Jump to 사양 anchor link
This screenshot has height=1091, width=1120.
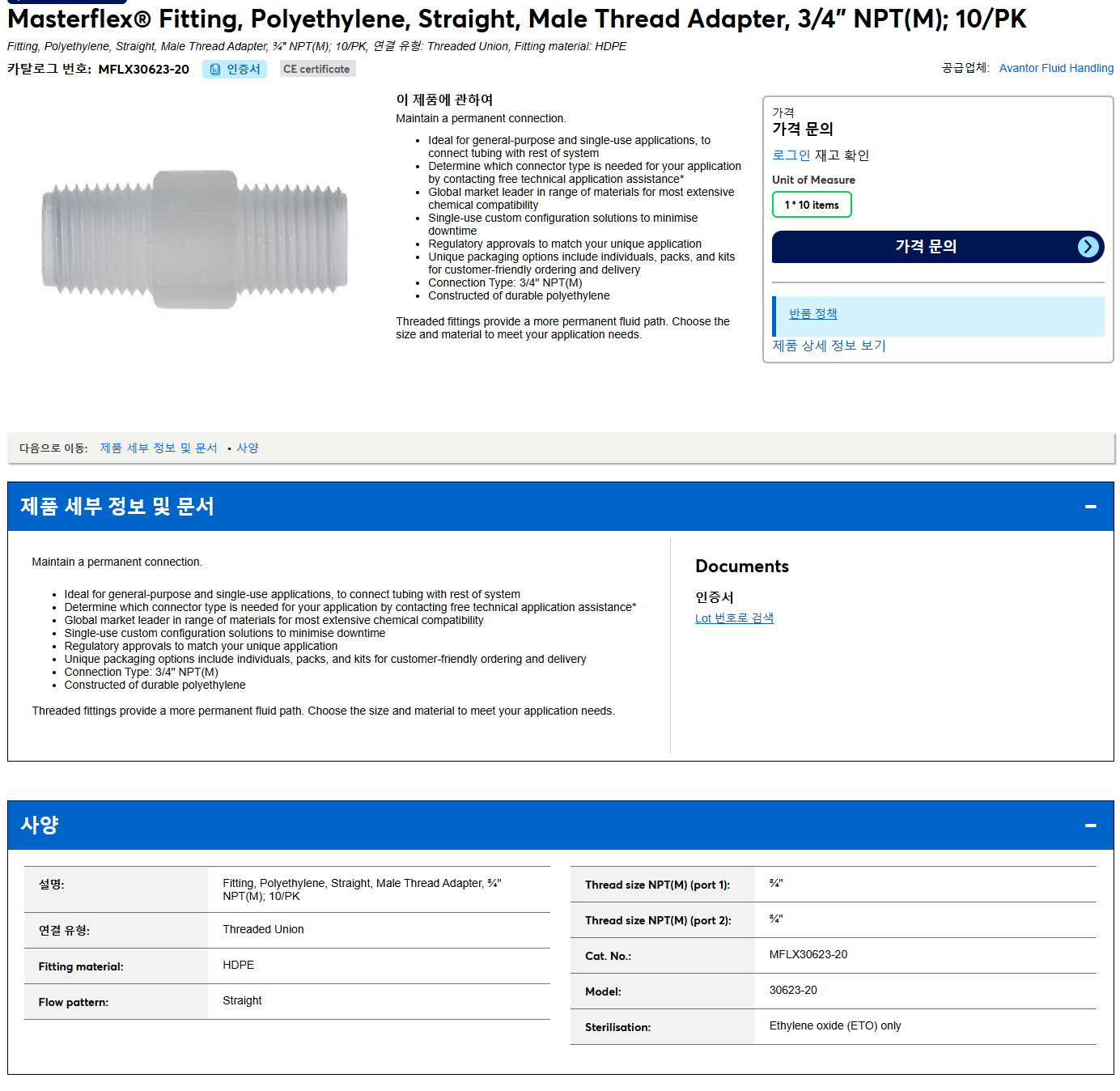pyautogui.click(x=248, y=448)
